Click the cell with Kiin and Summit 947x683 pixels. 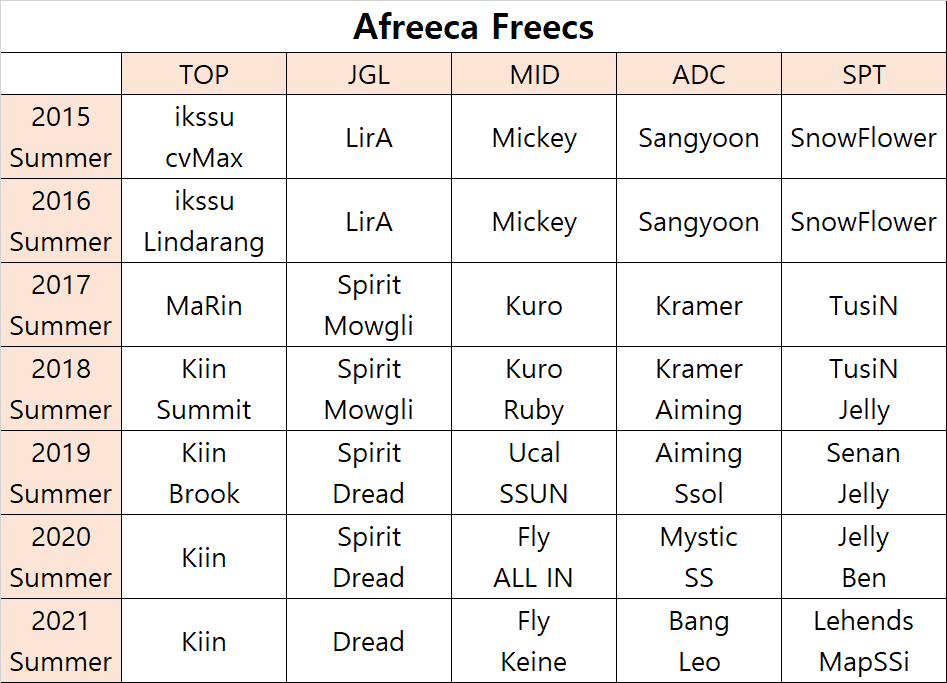tap(204, 389)
